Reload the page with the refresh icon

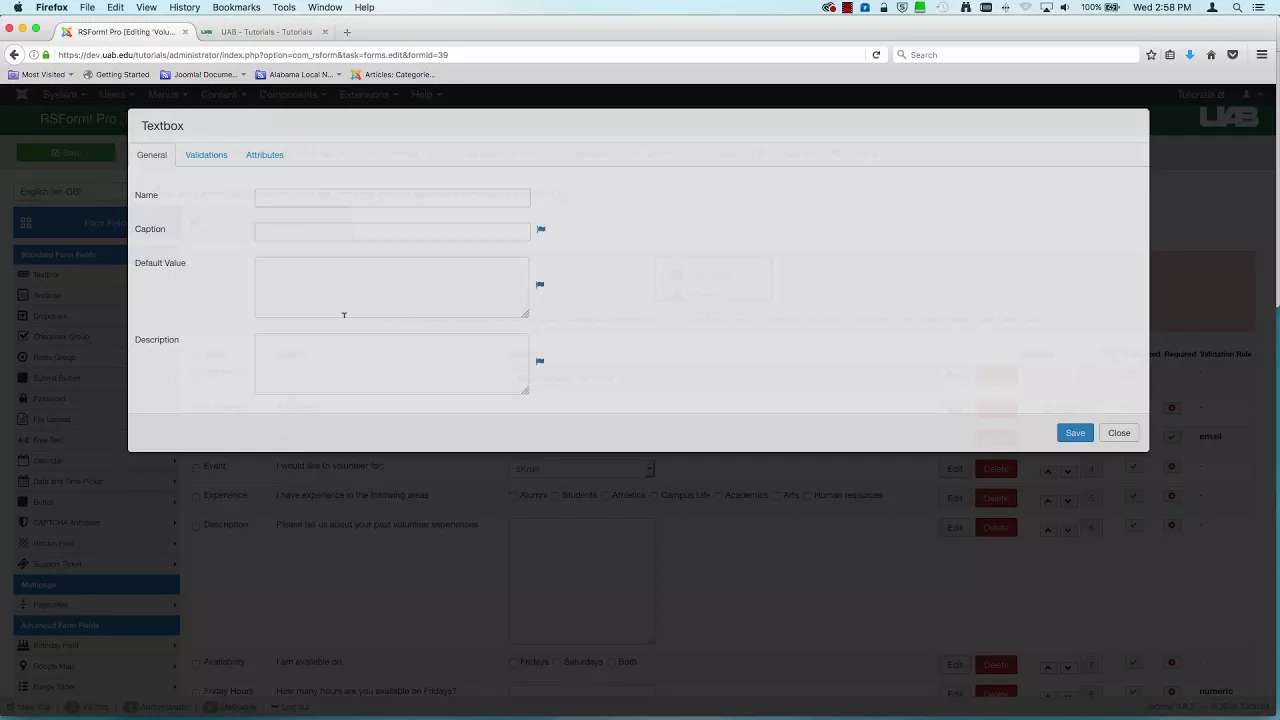point(876,55)
